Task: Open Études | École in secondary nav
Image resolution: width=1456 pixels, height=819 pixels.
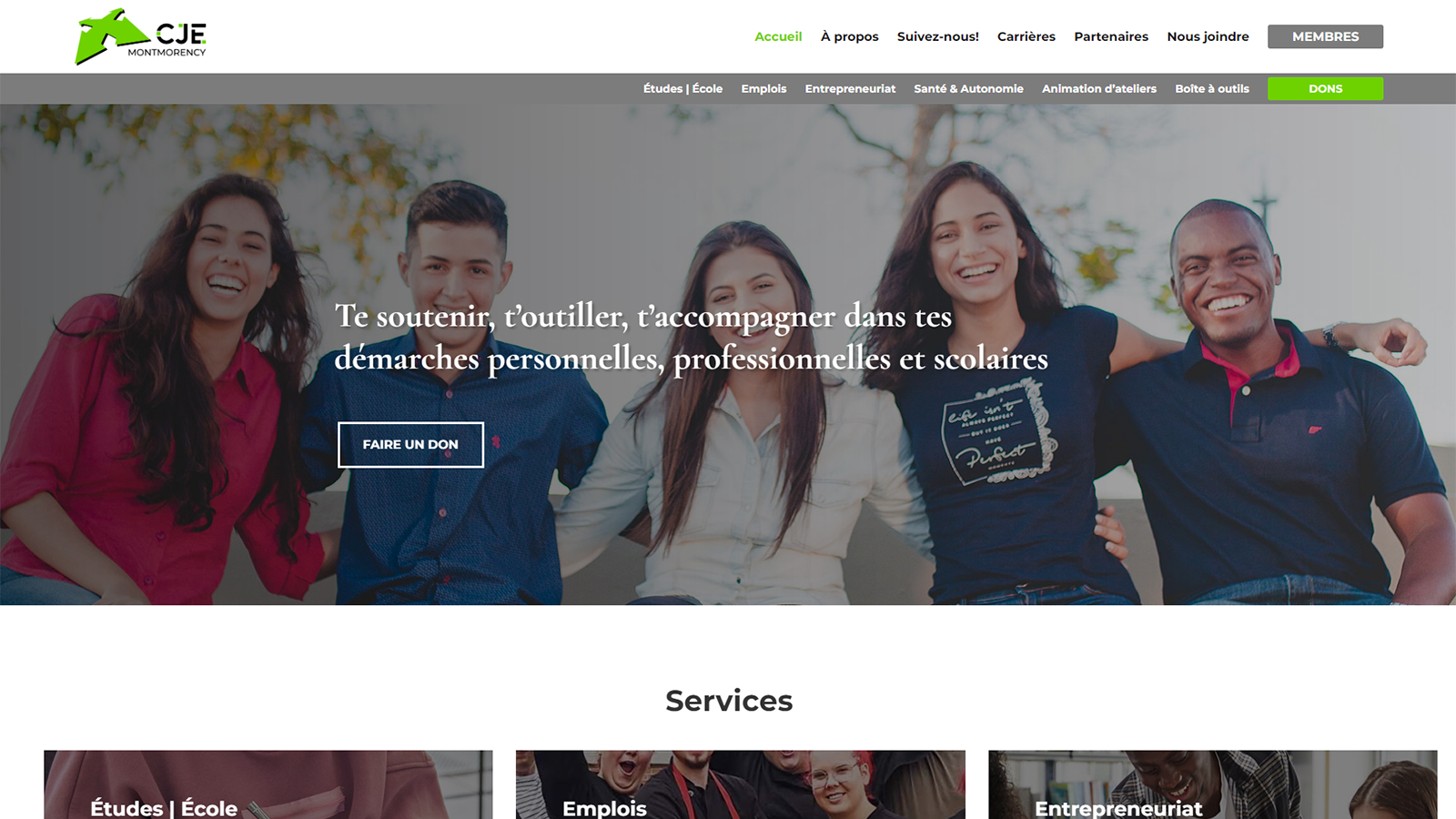Action: 682,88
